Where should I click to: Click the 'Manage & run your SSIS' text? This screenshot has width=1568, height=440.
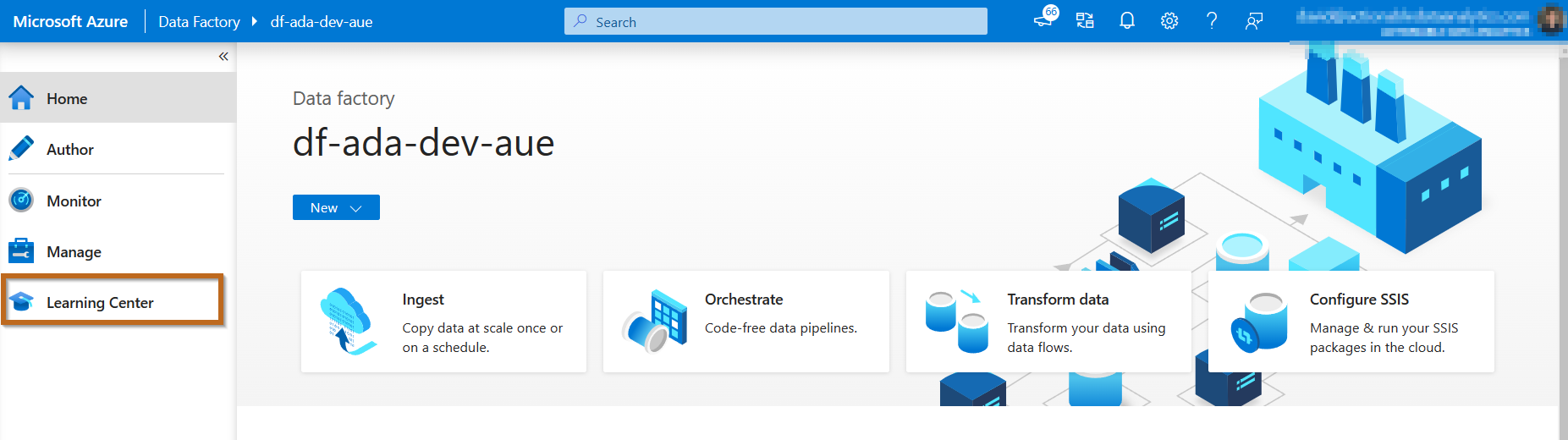(1384, 328)
